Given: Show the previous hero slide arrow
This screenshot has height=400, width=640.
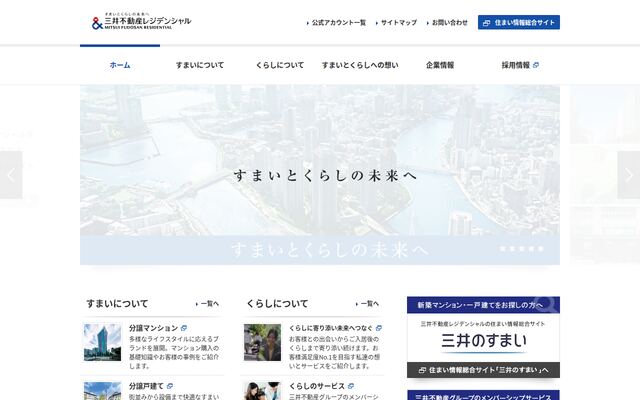Looking at the screenshot, I should 11,175.
